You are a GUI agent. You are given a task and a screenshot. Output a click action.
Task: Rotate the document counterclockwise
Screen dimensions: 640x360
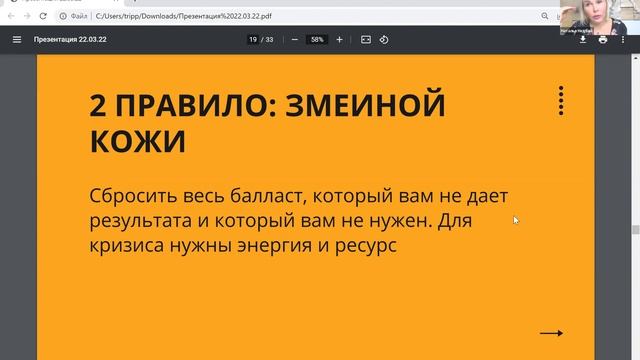pos(384,40)
